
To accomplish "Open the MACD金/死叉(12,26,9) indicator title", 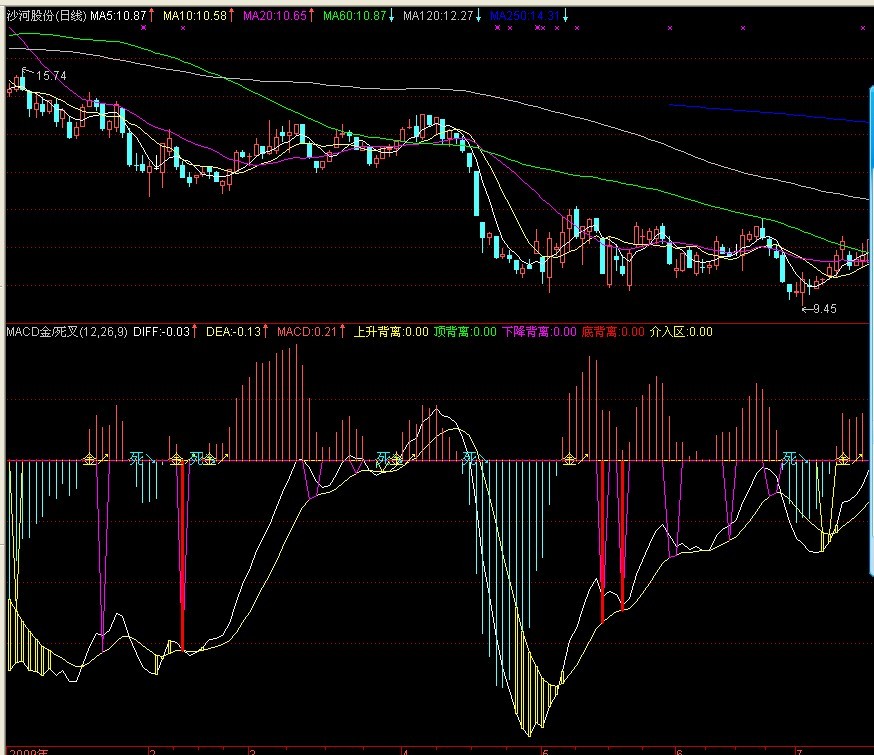I will (x=67, y=331).
